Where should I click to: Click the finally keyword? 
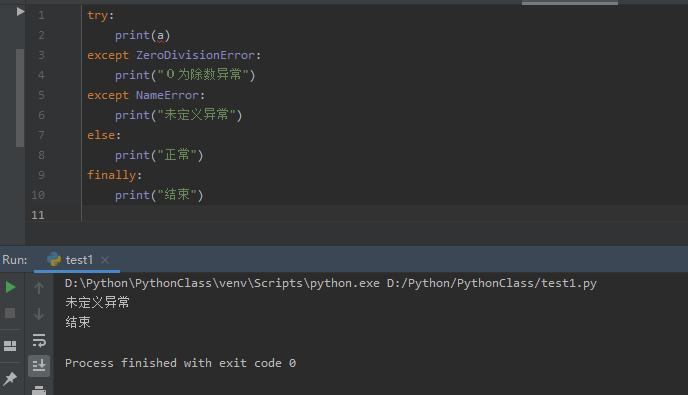click(111, 175)
